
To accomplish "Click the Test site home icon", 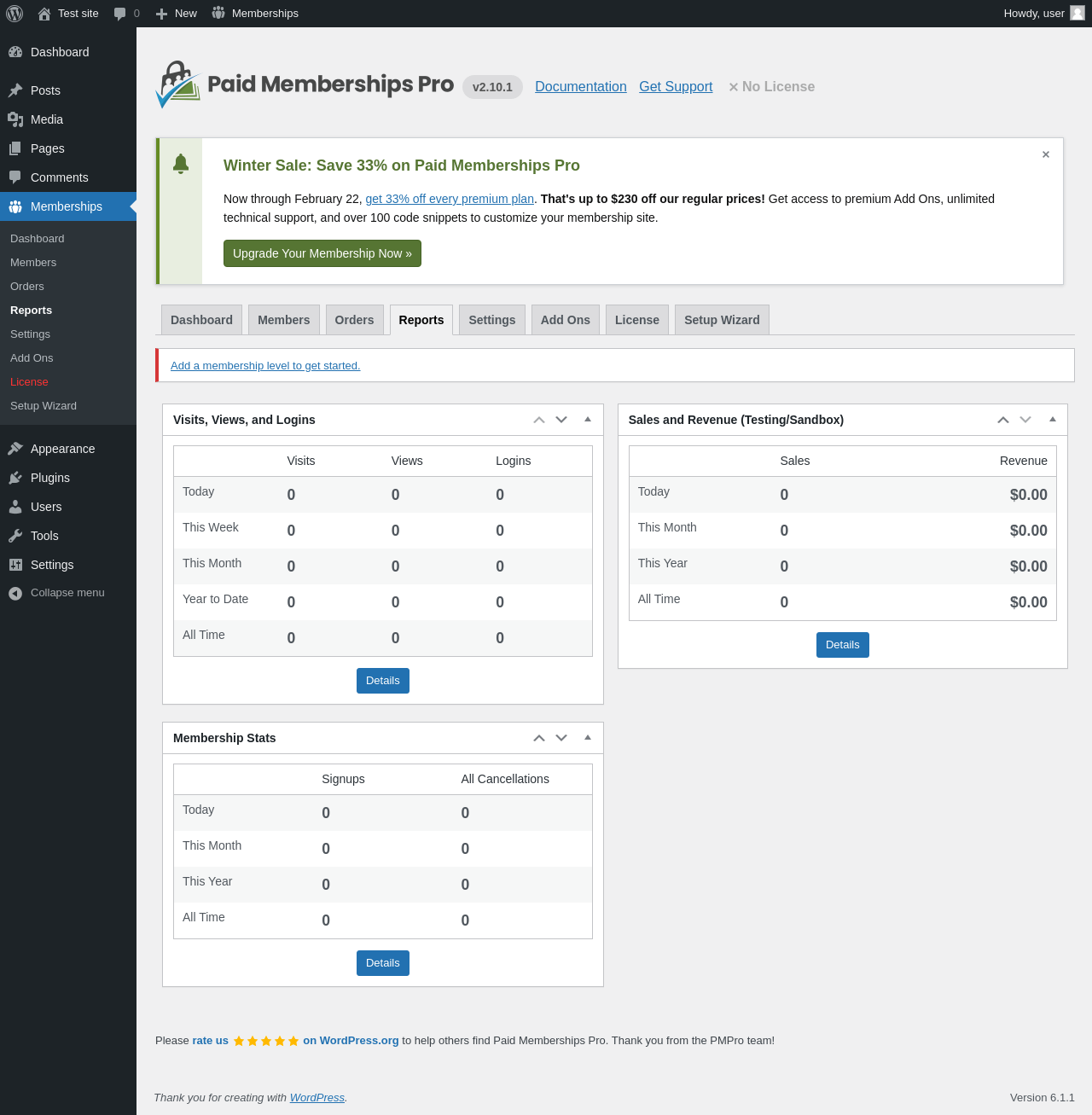I will (44, 14).
